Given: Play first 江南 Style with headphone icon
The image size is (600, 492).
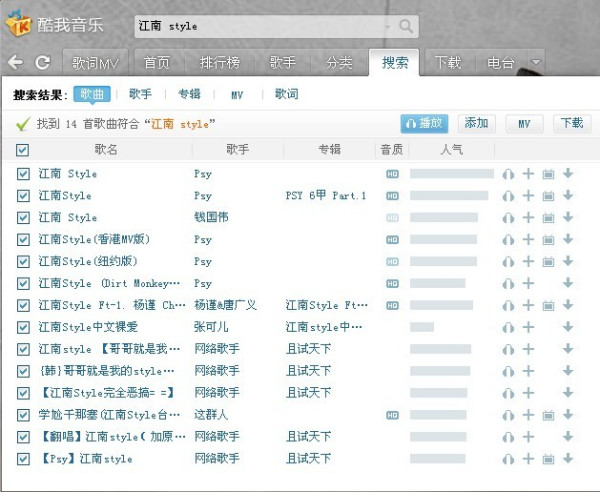Looking at the screenshot, I should pos(508,174).
